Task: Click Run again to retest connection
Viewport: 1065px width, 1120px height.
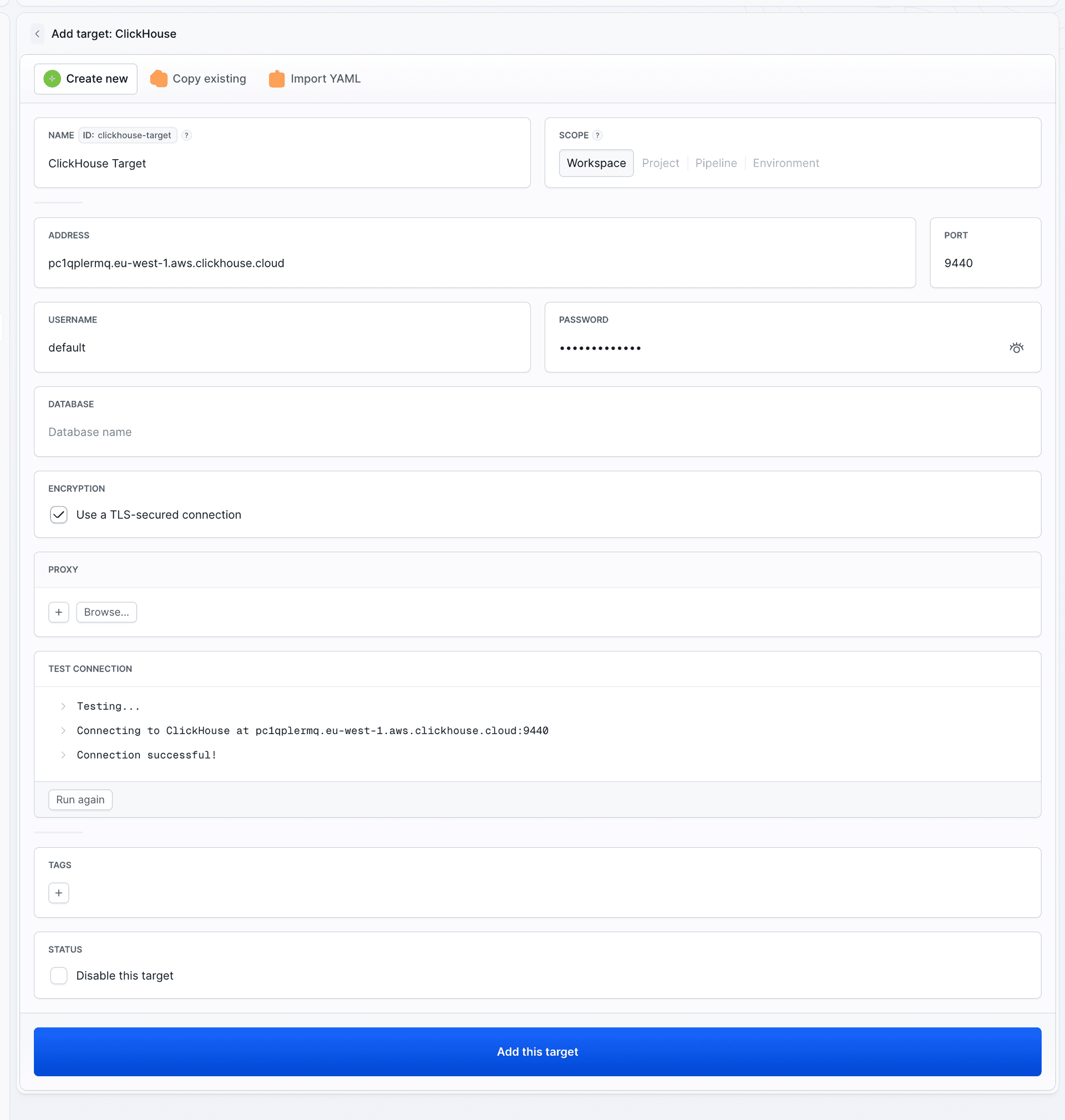Action: (x=80, y=800)
